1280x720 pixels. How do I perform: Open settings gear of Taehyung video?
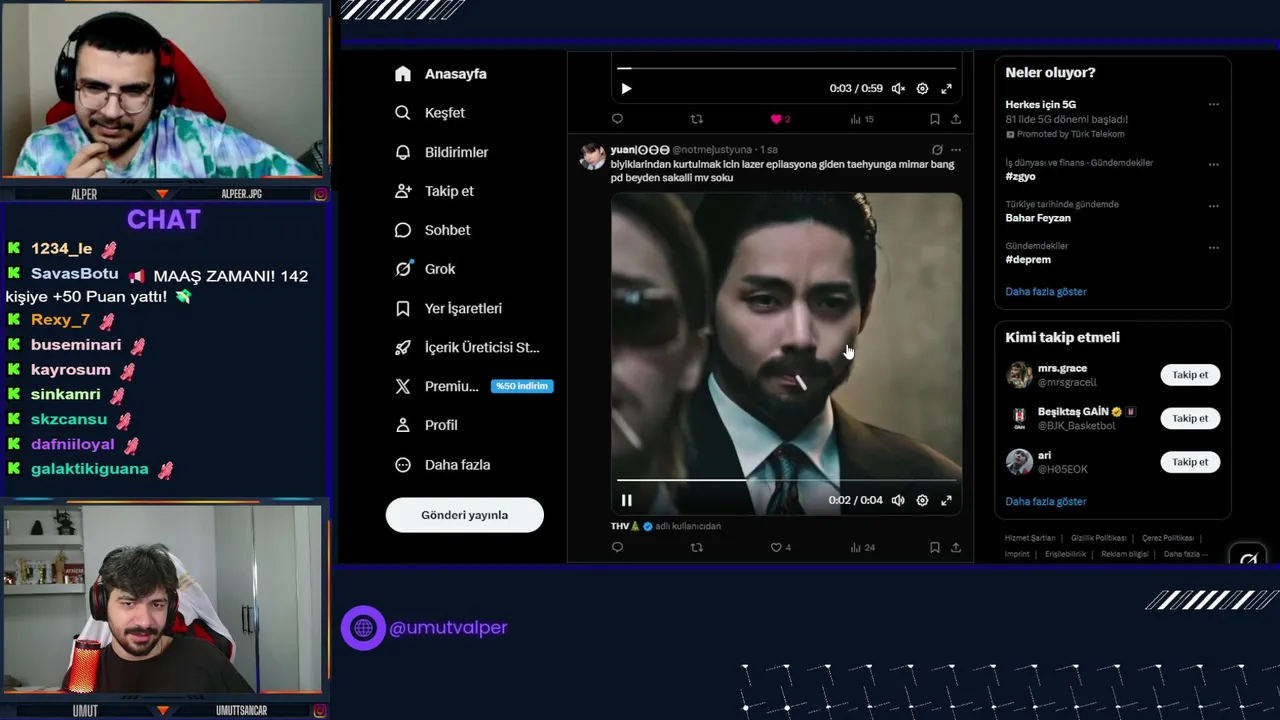click(922, 500)
